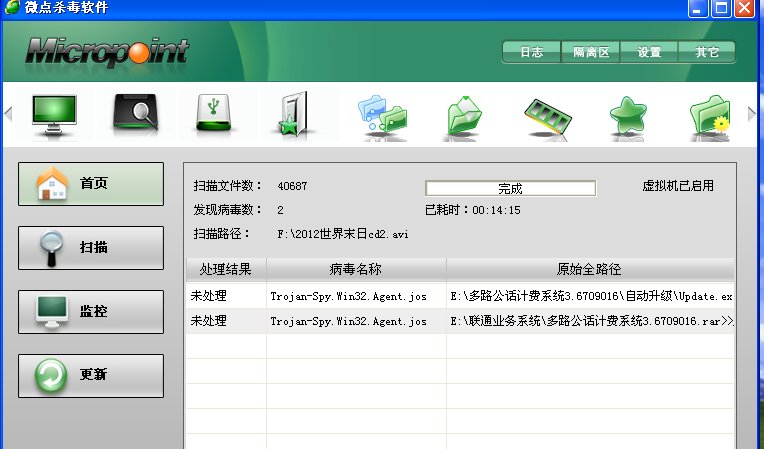The height and width of the screenshot is (449, 764).
Task: Click the green refresh icon beside 更新
Action: (x=51, y=376)
